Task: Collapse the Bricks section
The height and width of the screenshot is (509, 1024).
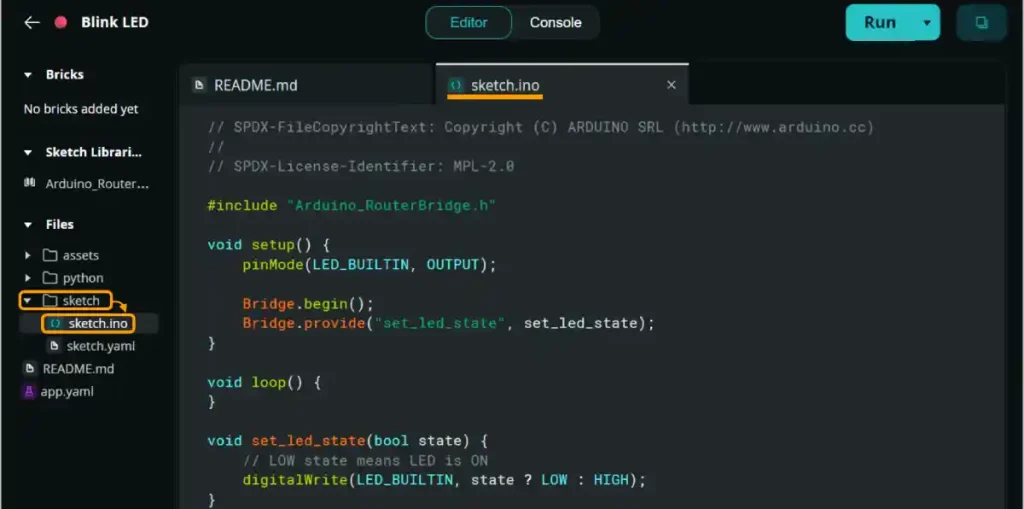Action: (27, 75)
